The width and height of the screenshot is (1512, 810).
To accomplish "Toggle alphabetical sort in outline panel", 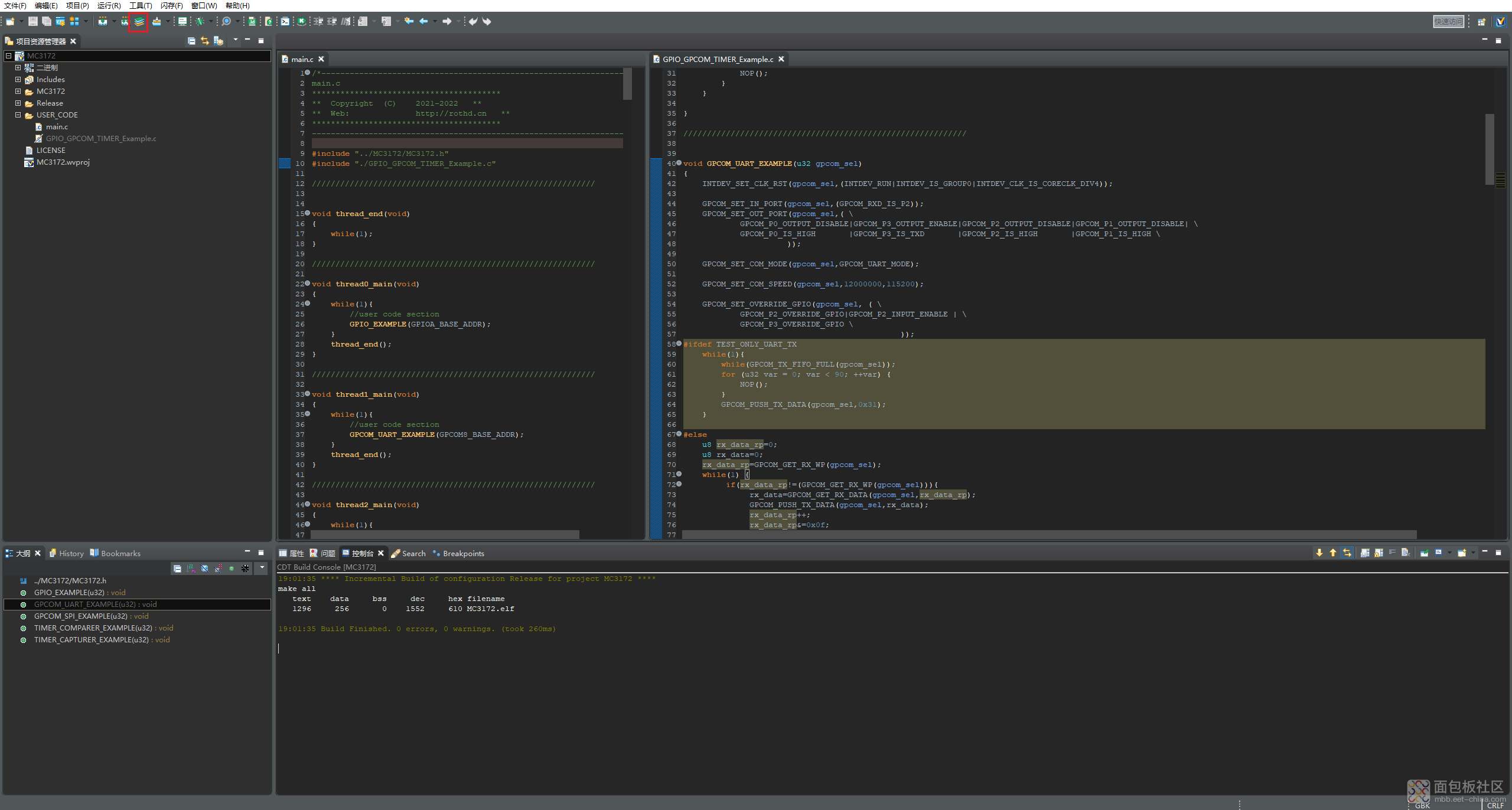I will [191, 569].
